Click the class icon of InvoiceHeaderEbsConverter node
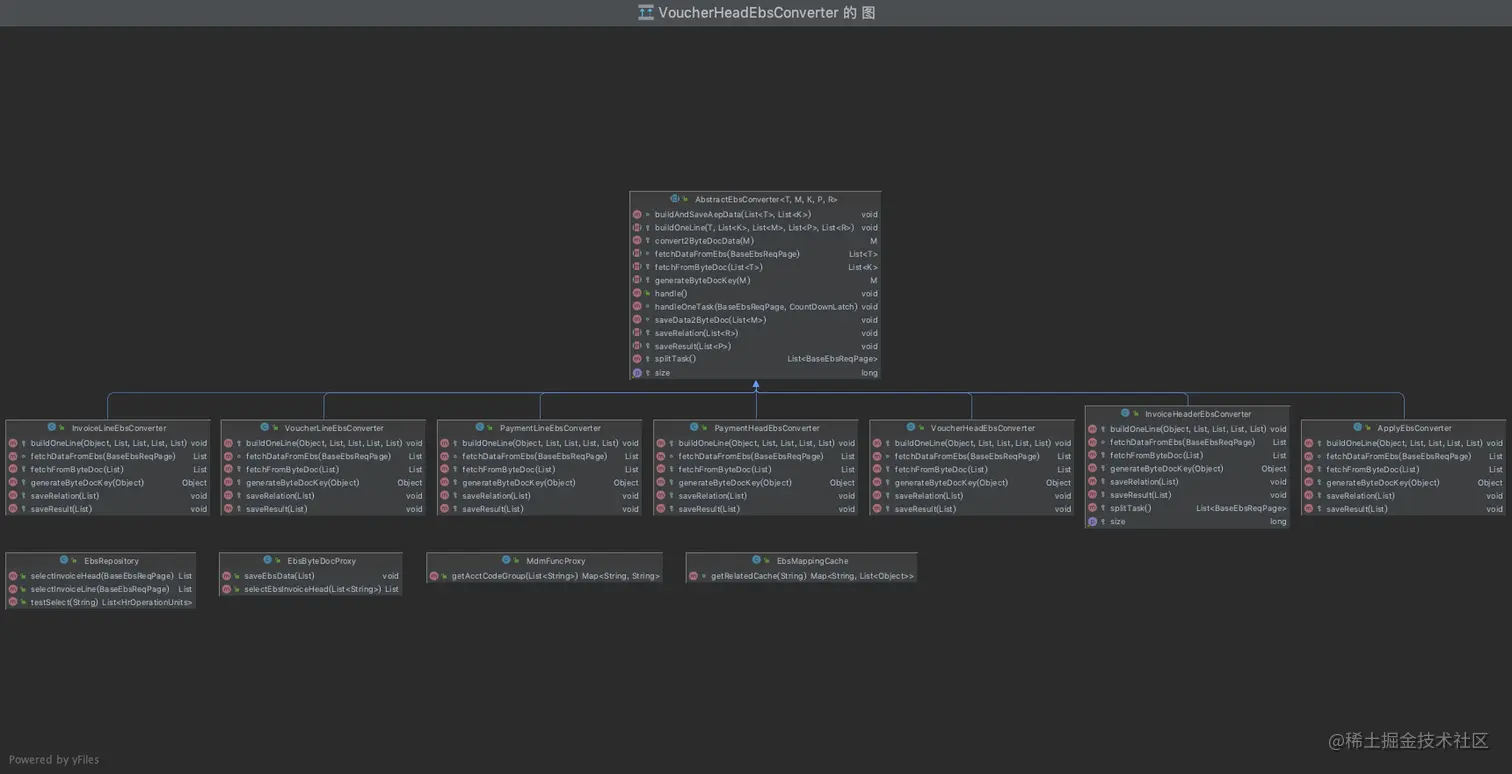The height and width of the screenshot is (774, 1512). click(1125, 413)
